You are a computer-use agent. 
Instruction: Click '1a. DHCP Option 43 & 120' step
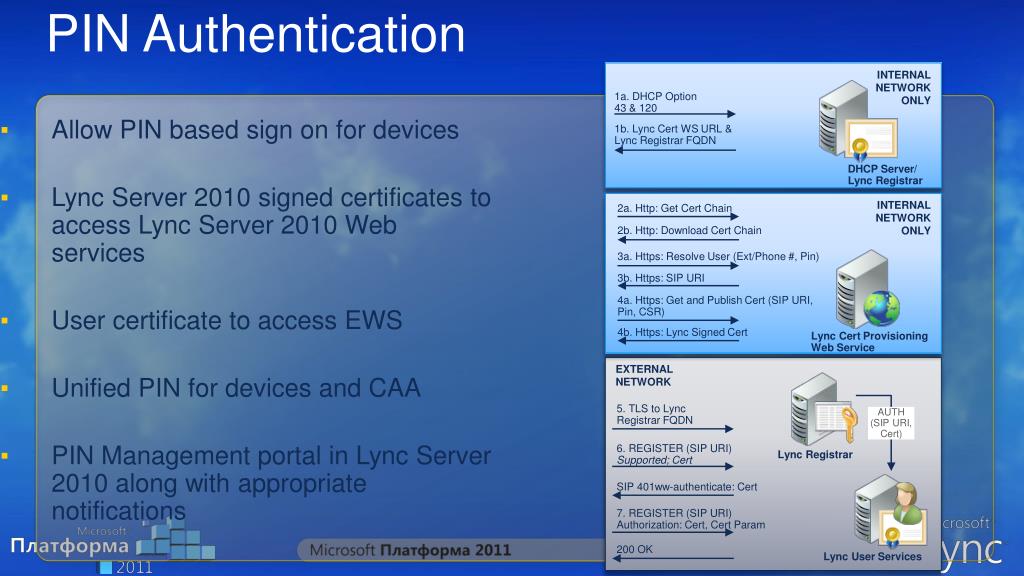pos(656,102)
